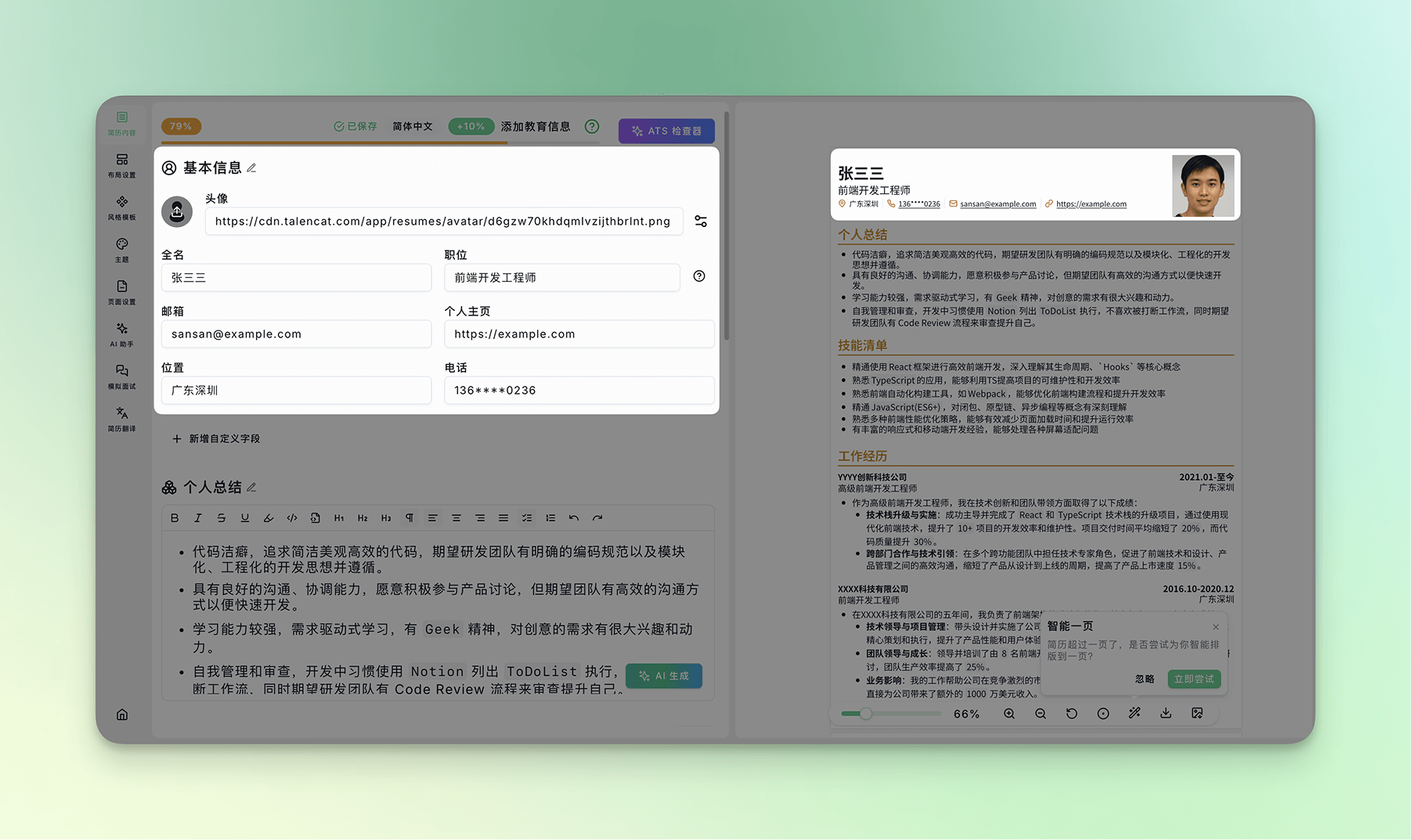The width and height of the screenshot is (1411, 840).
Task: Toggle underline formatting in summary editor
Action: 245,518
